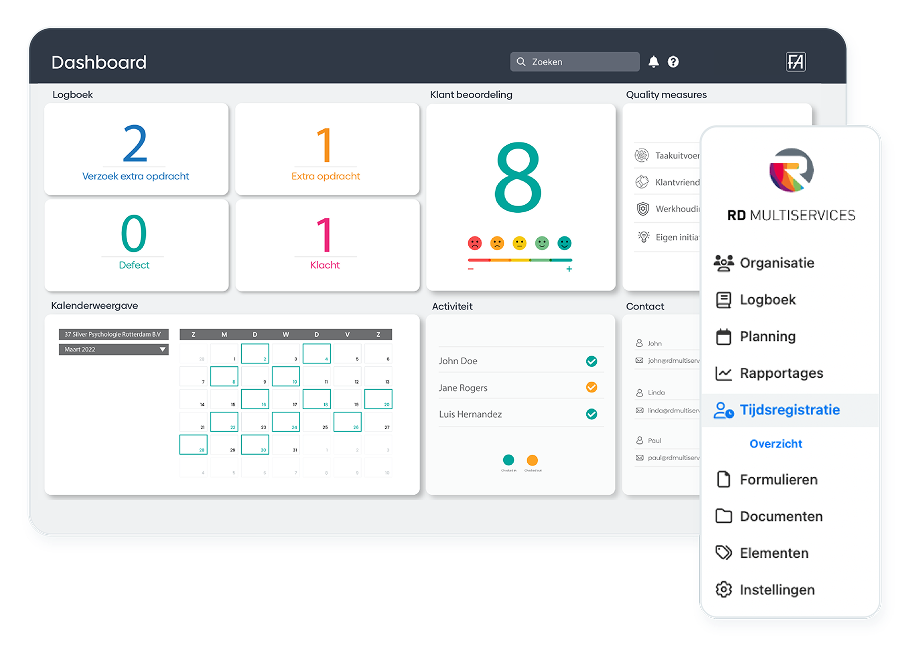Click the Werkhouding shield icon
Image resolution: width=920 pixels, height=656 pixels.
pyautogui.click(x=643, y=209)
